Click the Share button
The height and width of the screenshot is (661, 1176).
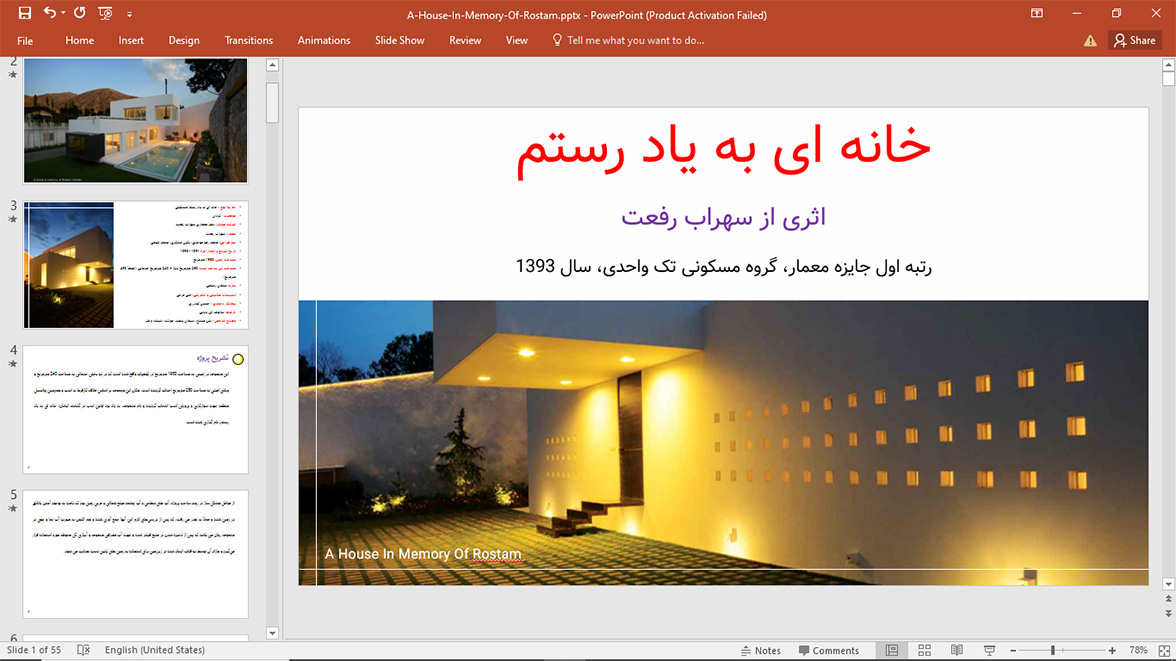coord(1135,41)
